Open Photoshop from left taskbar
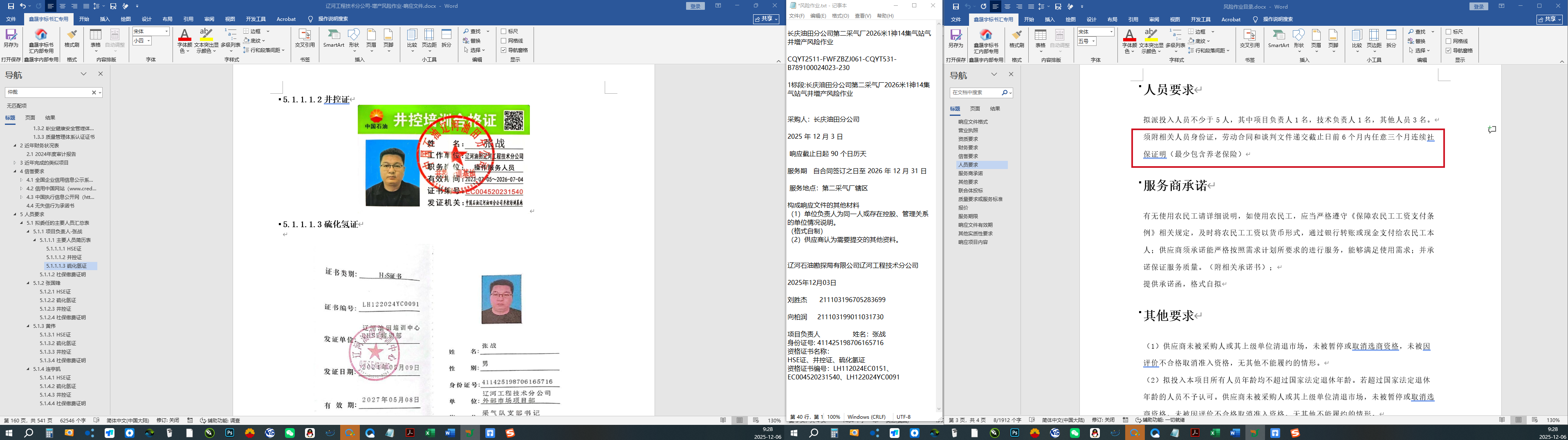This screenshot has height=440, width=1568. 230,433
